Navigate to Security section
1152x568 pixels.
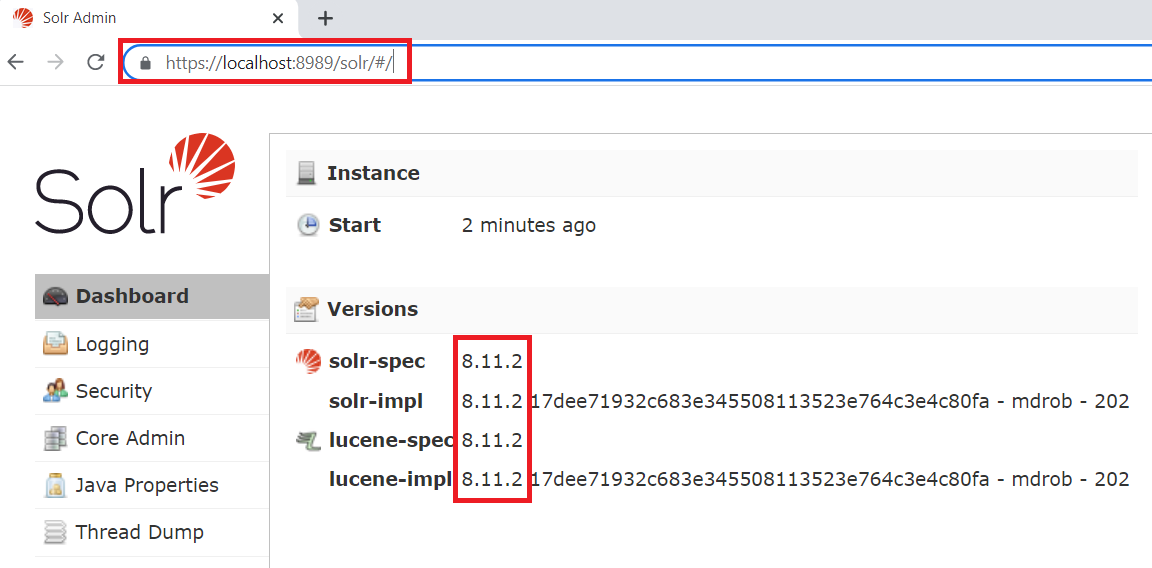[x=113, y=391]
